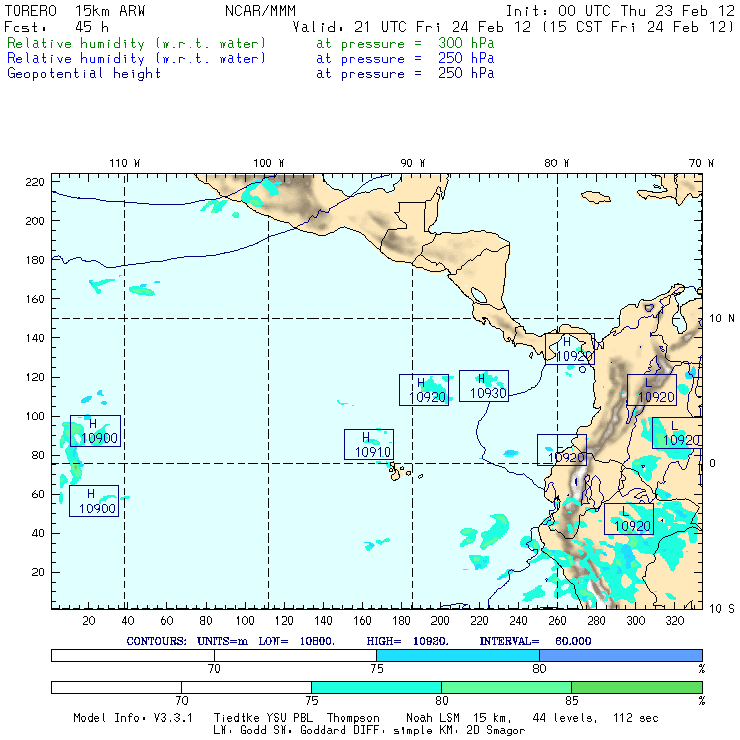Click the 'Noah LSM' text
740x740 pixels.
[433, 718]
